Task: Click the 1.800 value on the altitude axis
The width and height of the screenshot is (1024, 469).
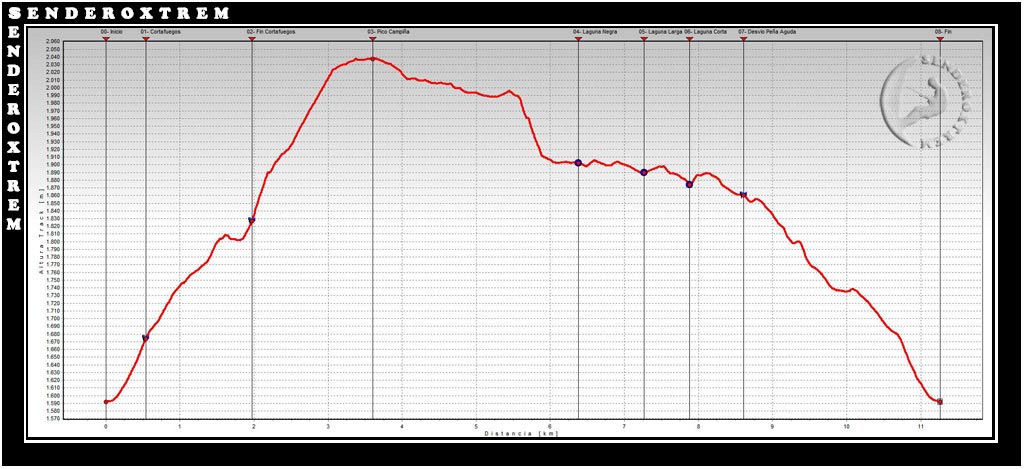Action: coord(53,242)
